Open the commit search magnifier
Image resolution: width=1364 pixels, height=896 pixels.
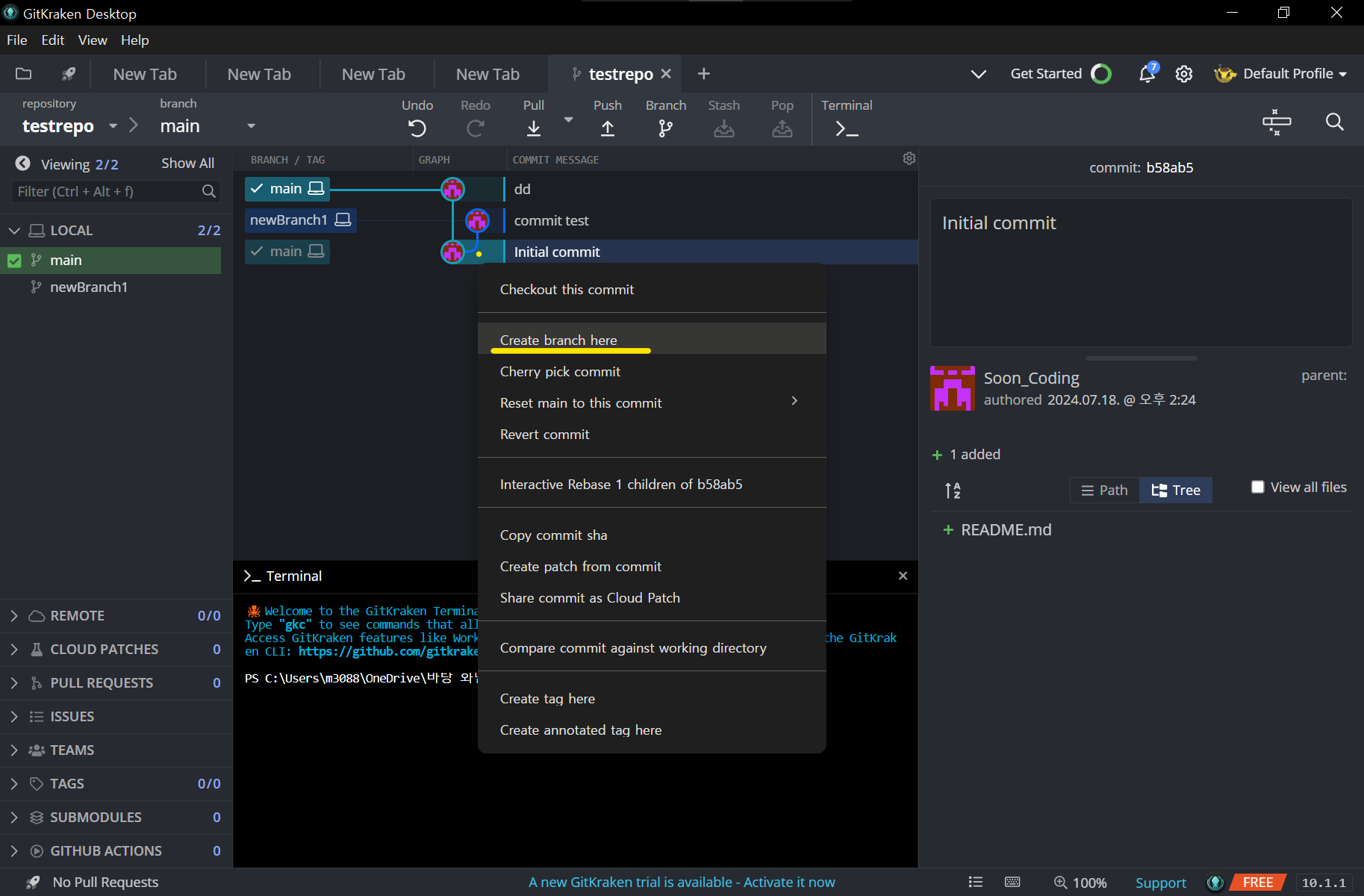1335,122
